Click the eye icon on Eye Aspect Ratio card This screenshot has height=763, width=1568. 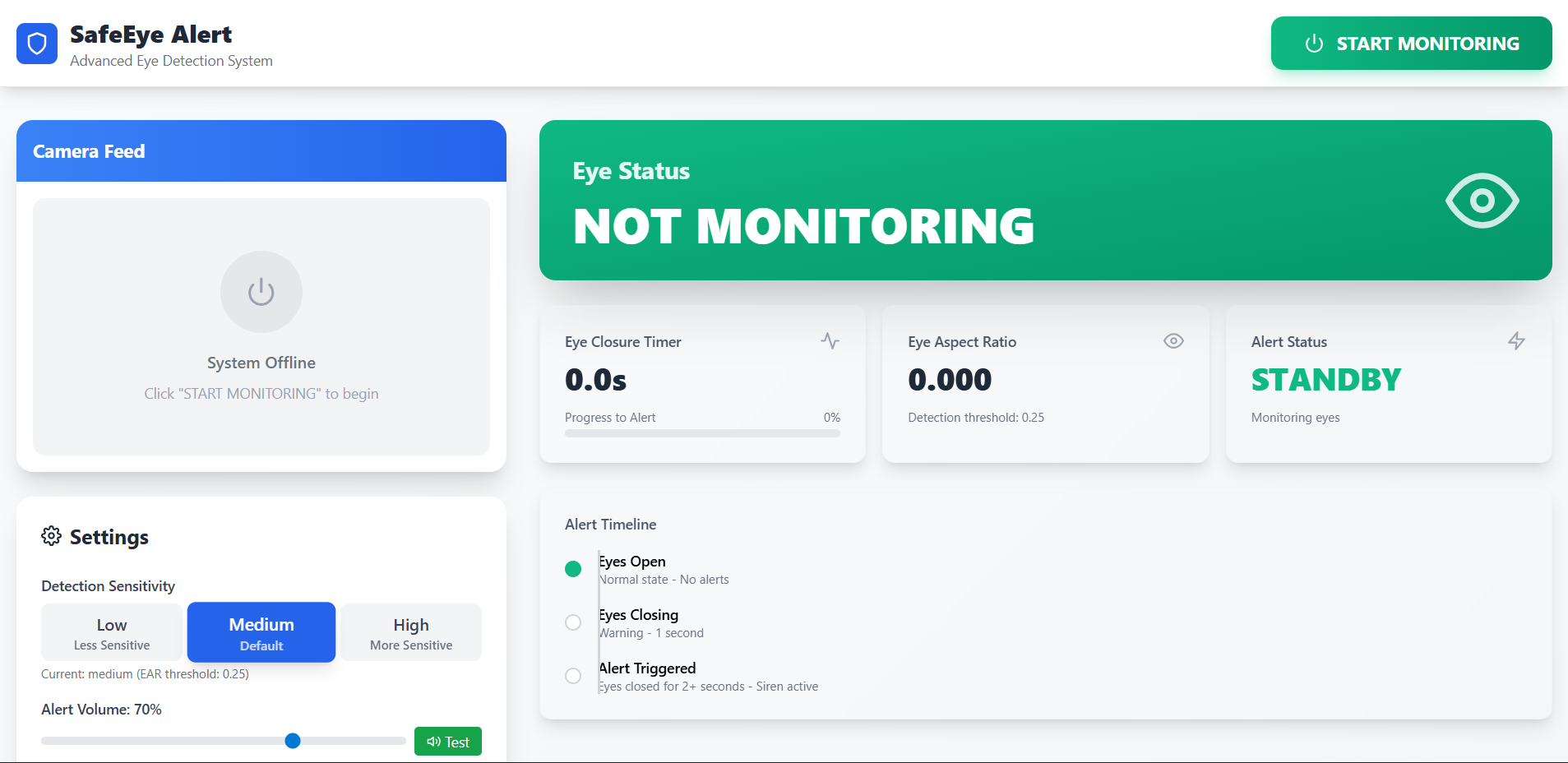tap(1173, 340)
